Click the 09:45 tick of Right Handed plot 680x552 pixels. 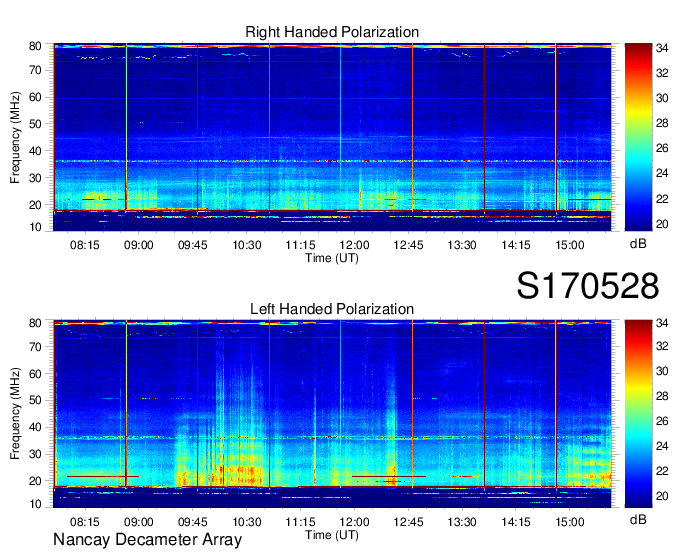click(193, 245)
